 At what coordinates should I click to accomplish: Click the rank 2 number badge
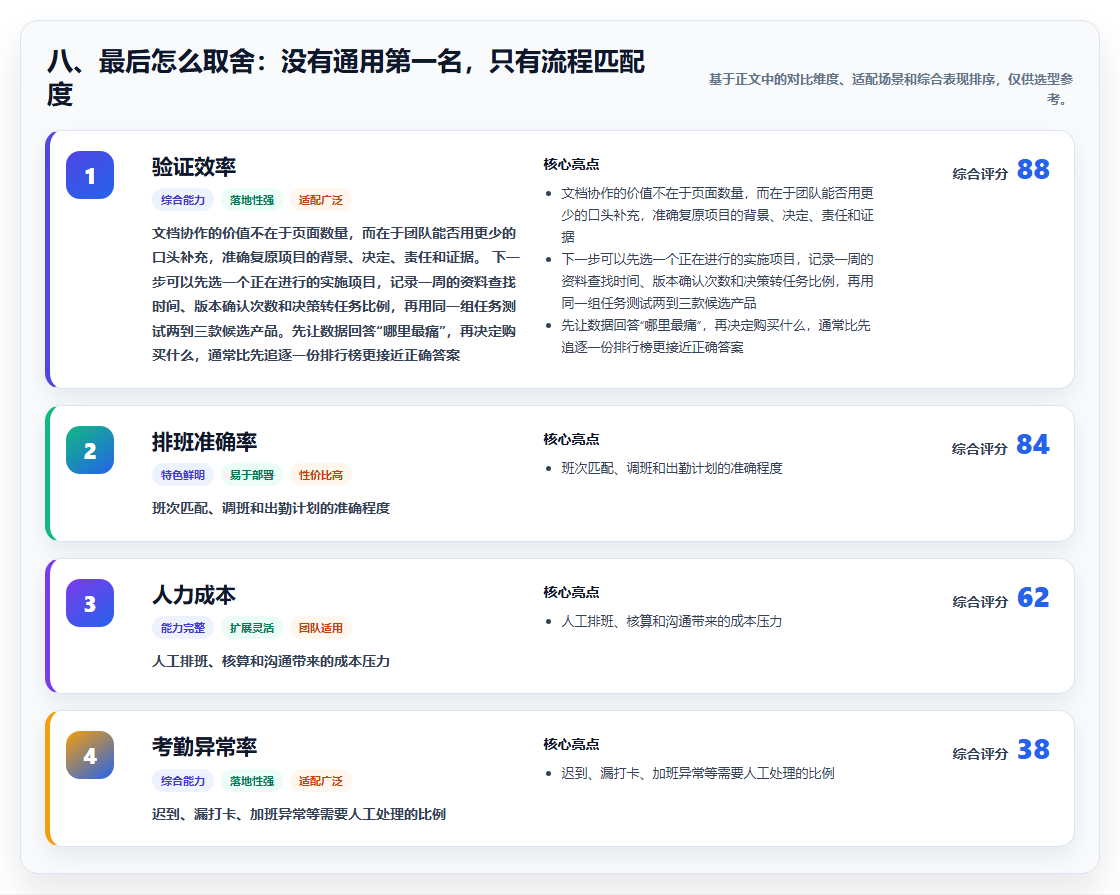tap(90, 450)
